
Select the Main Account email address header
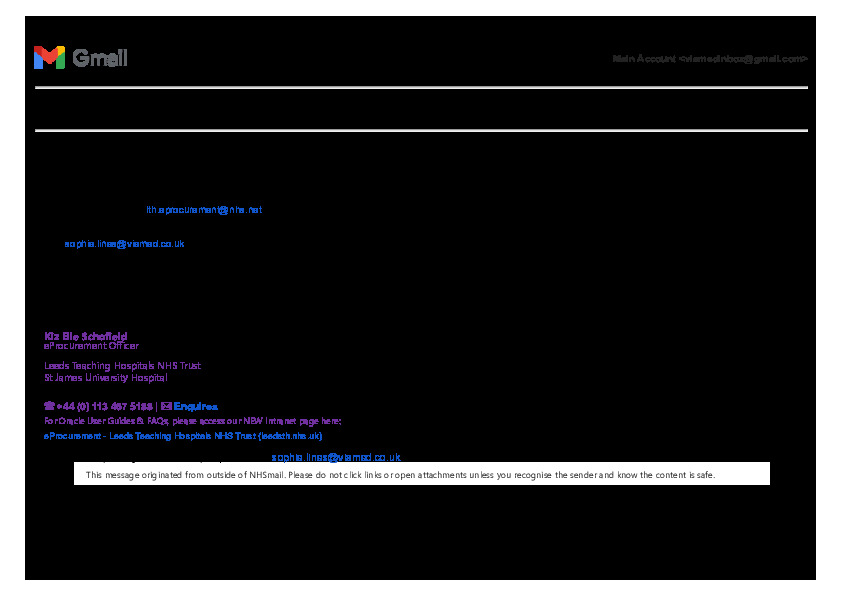point(709,59)
